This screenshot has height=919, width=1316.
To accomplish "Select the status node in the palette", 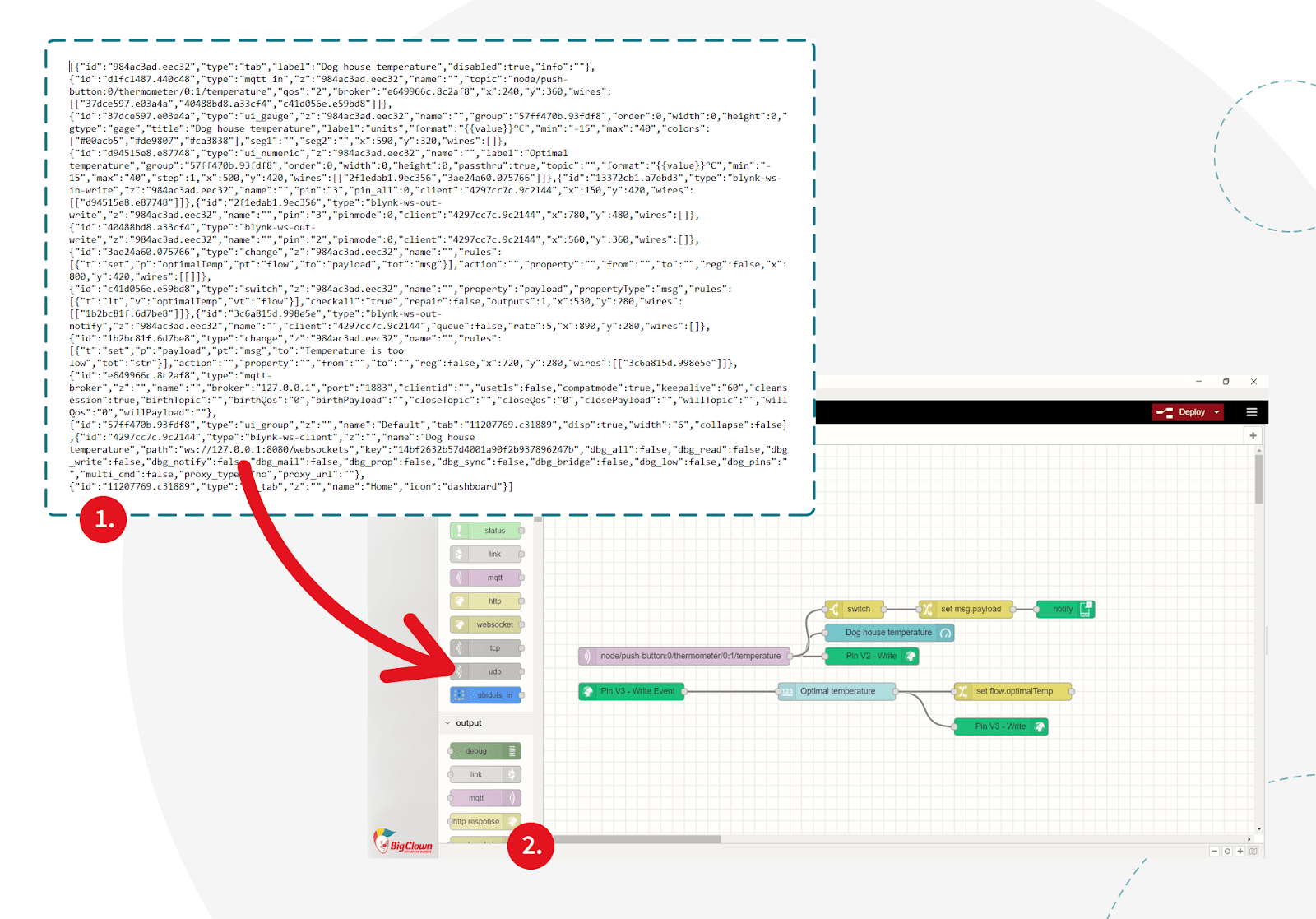I will pos(486,531).
